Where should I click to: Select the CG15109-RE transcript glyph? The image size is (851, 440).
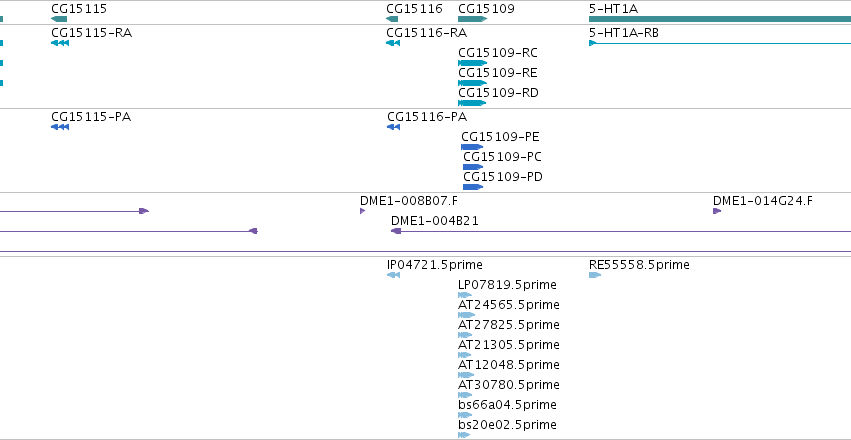(473, 83)
